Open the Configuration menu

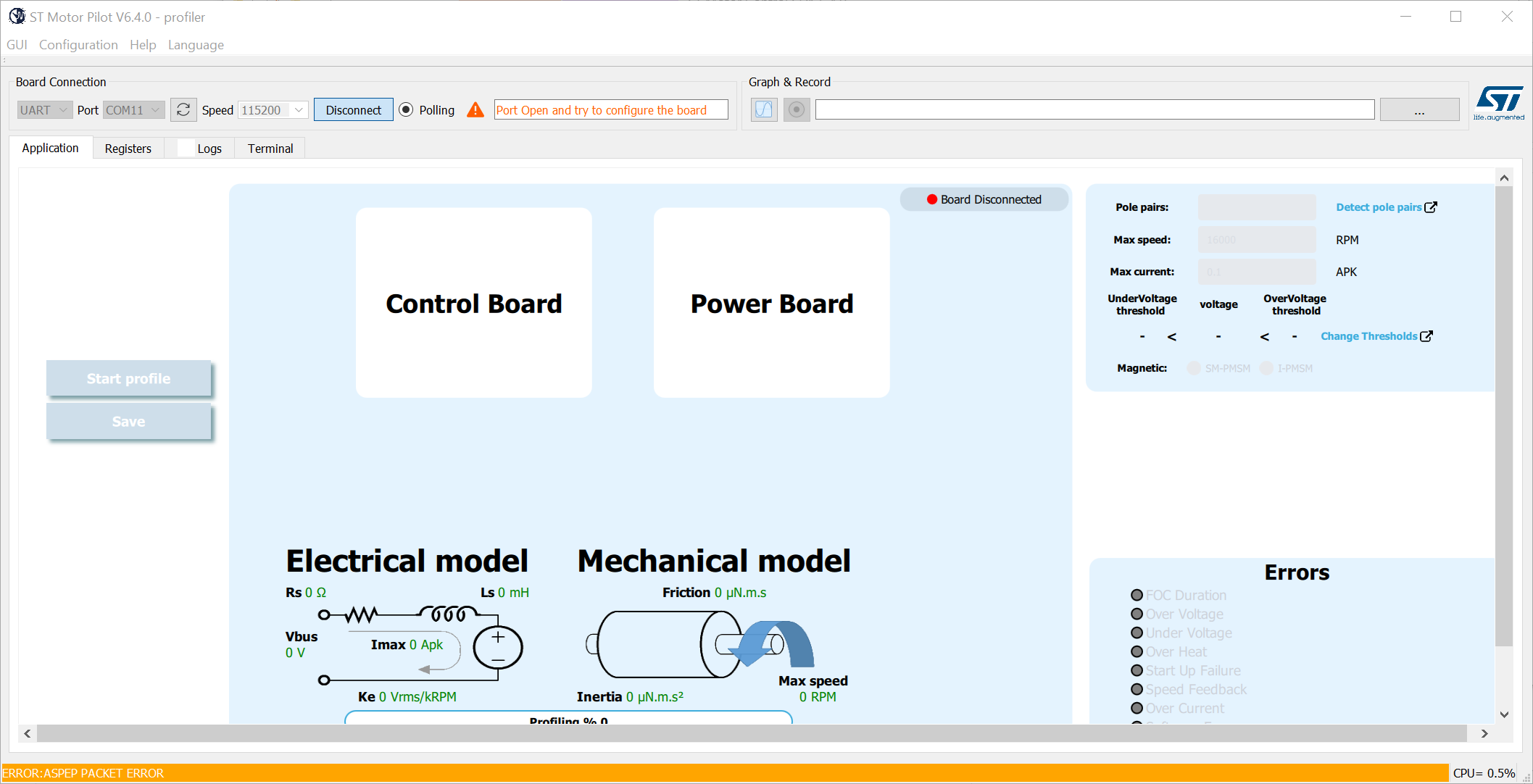pos(78,45)
